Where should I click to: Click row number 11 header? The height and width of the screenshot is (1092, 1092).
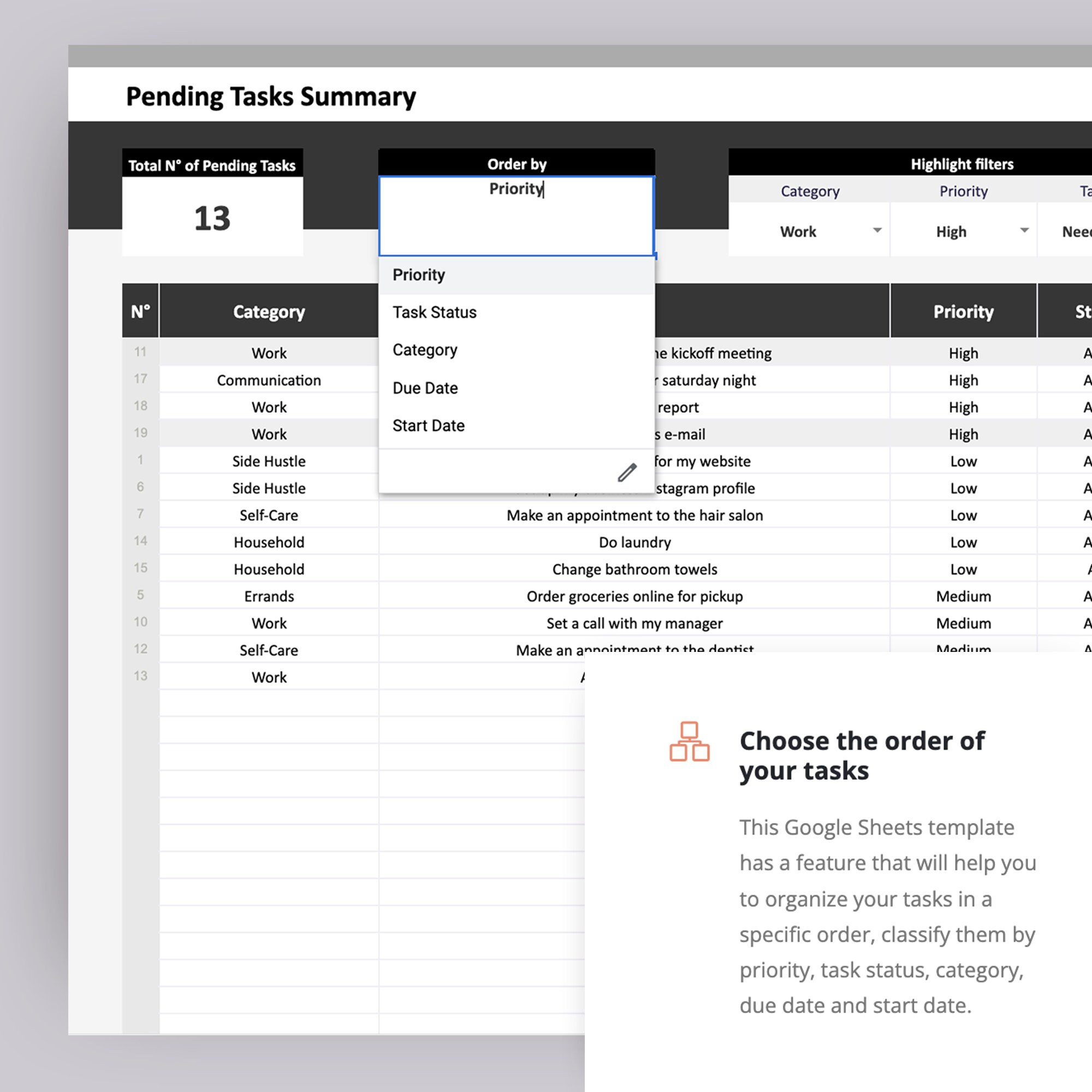[x=140, y=352]
